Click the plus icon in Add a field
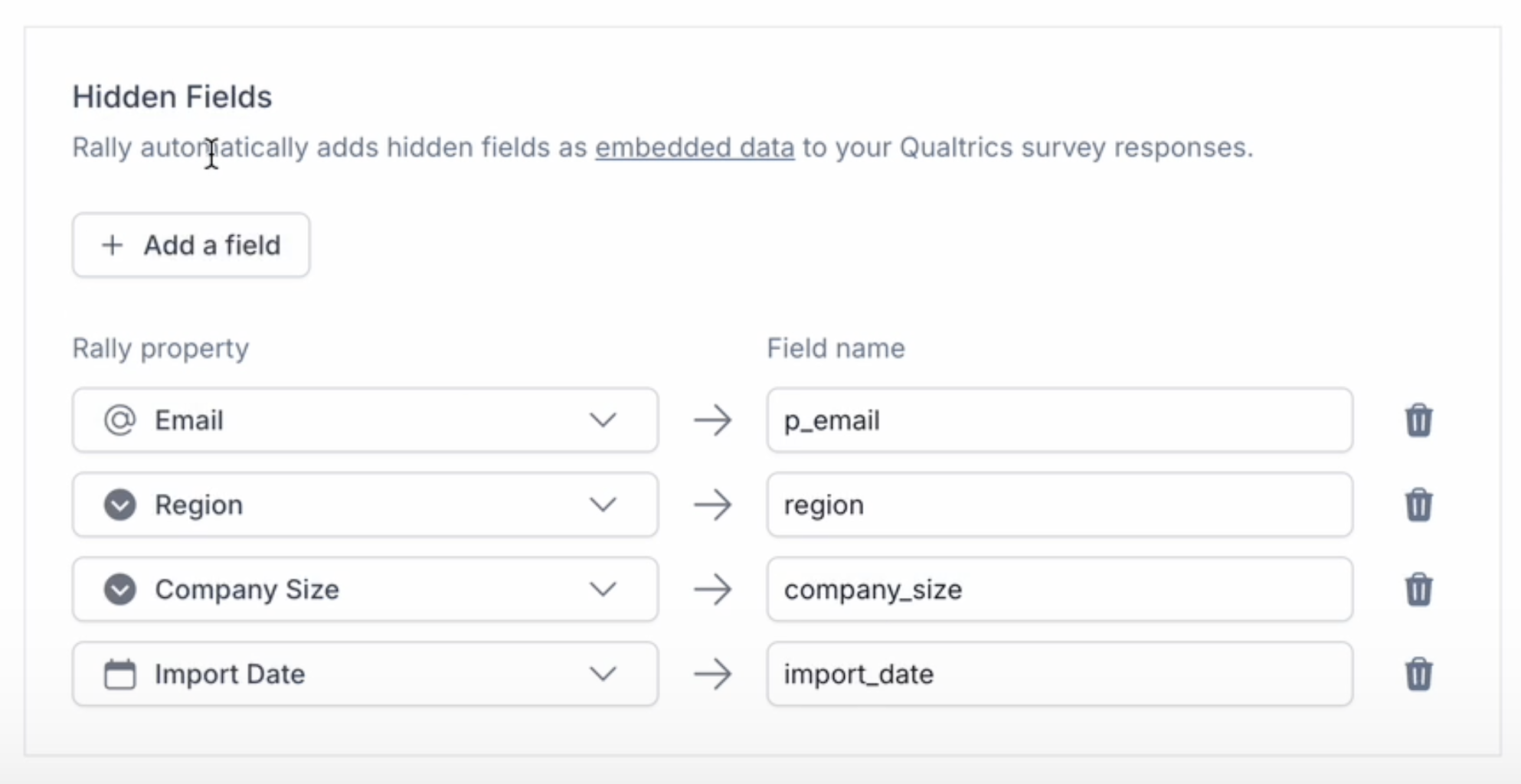This screenshot has height=784, width=1521. coord(113,245)
